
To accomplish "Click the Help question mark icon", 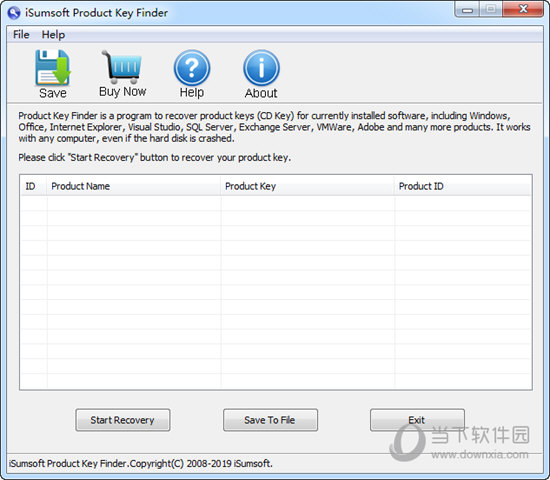I will pyautogui.click(x=192, y=68).
